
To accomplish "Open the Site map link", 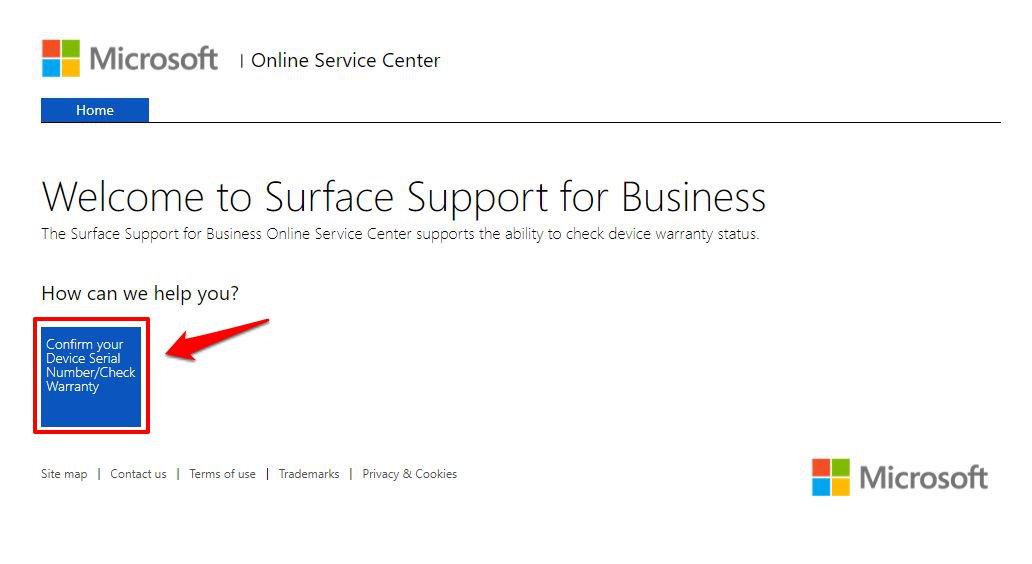I will (x=64, y=474).
